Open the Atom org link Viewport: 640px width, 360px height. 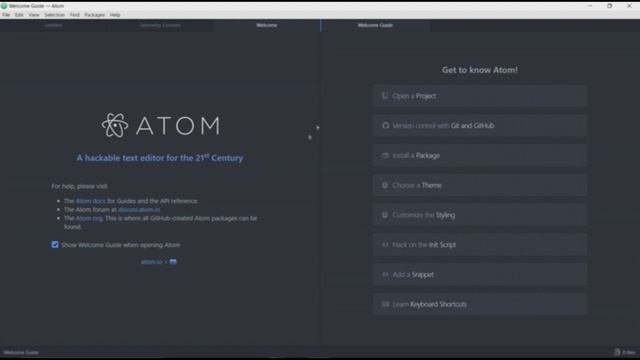pos(89,218)
